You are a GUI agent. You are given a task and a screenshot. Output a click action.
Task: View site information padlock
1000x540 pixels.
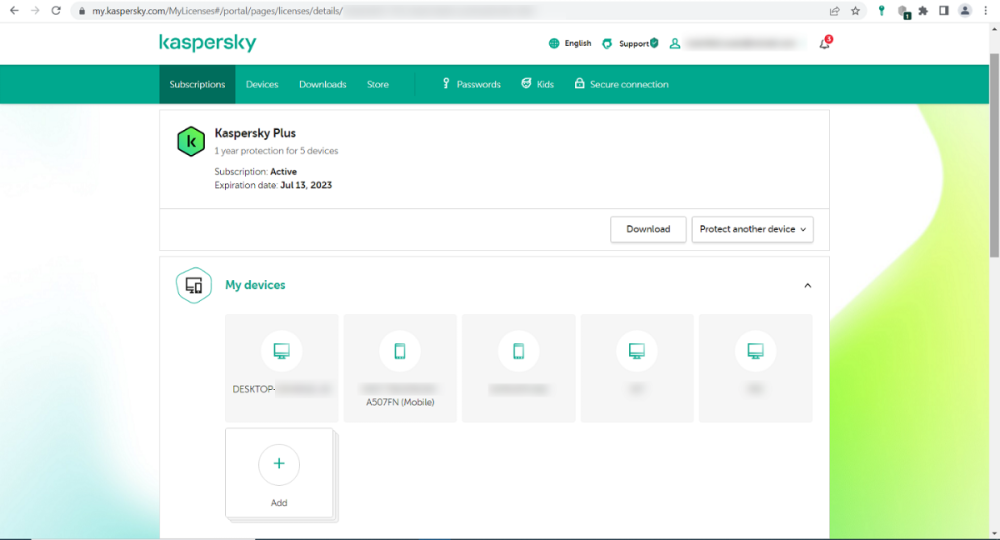pos(82,11)
